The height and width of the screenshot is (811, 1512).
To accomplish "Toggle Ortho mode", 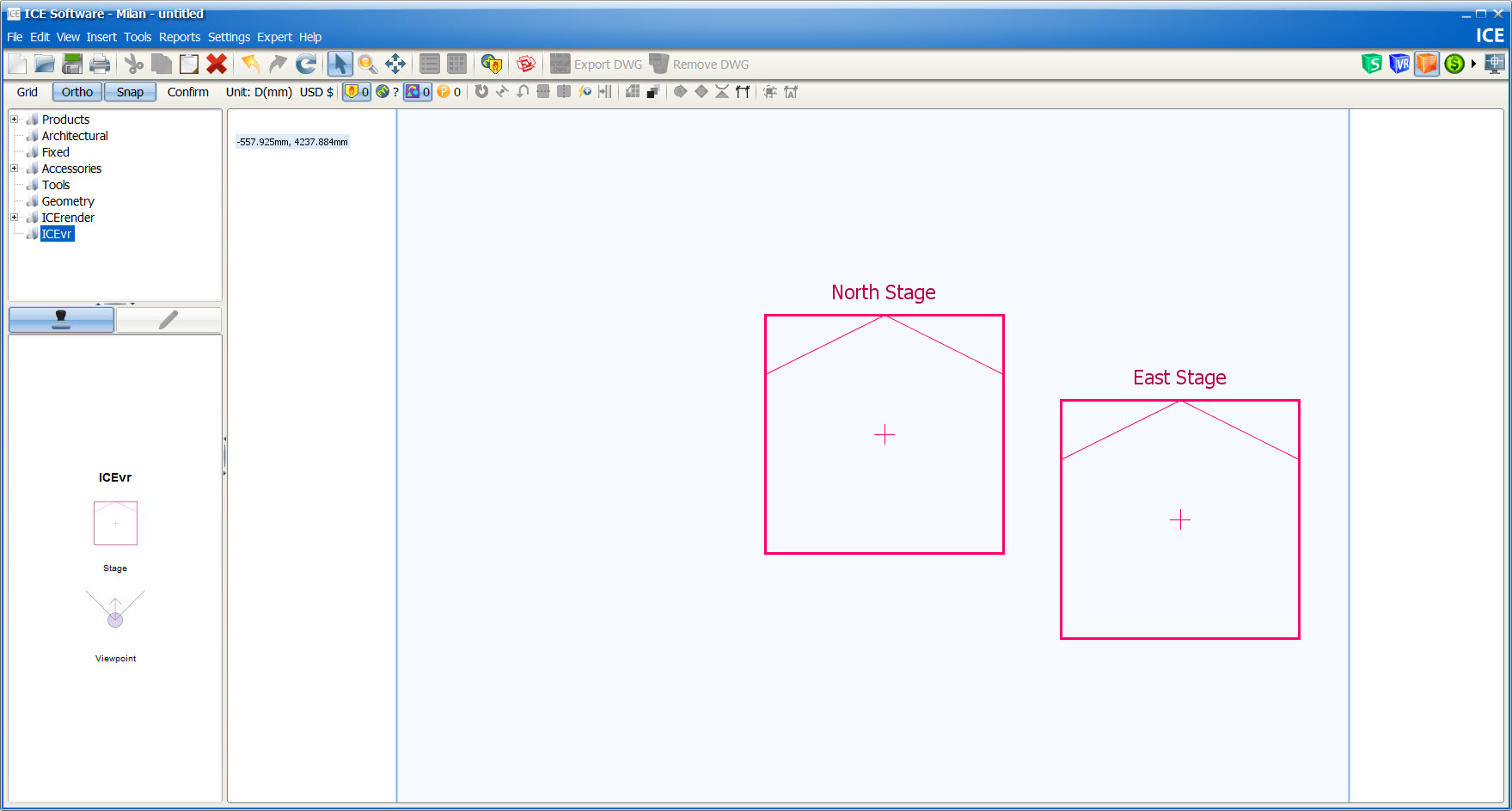I will (77, 92).
